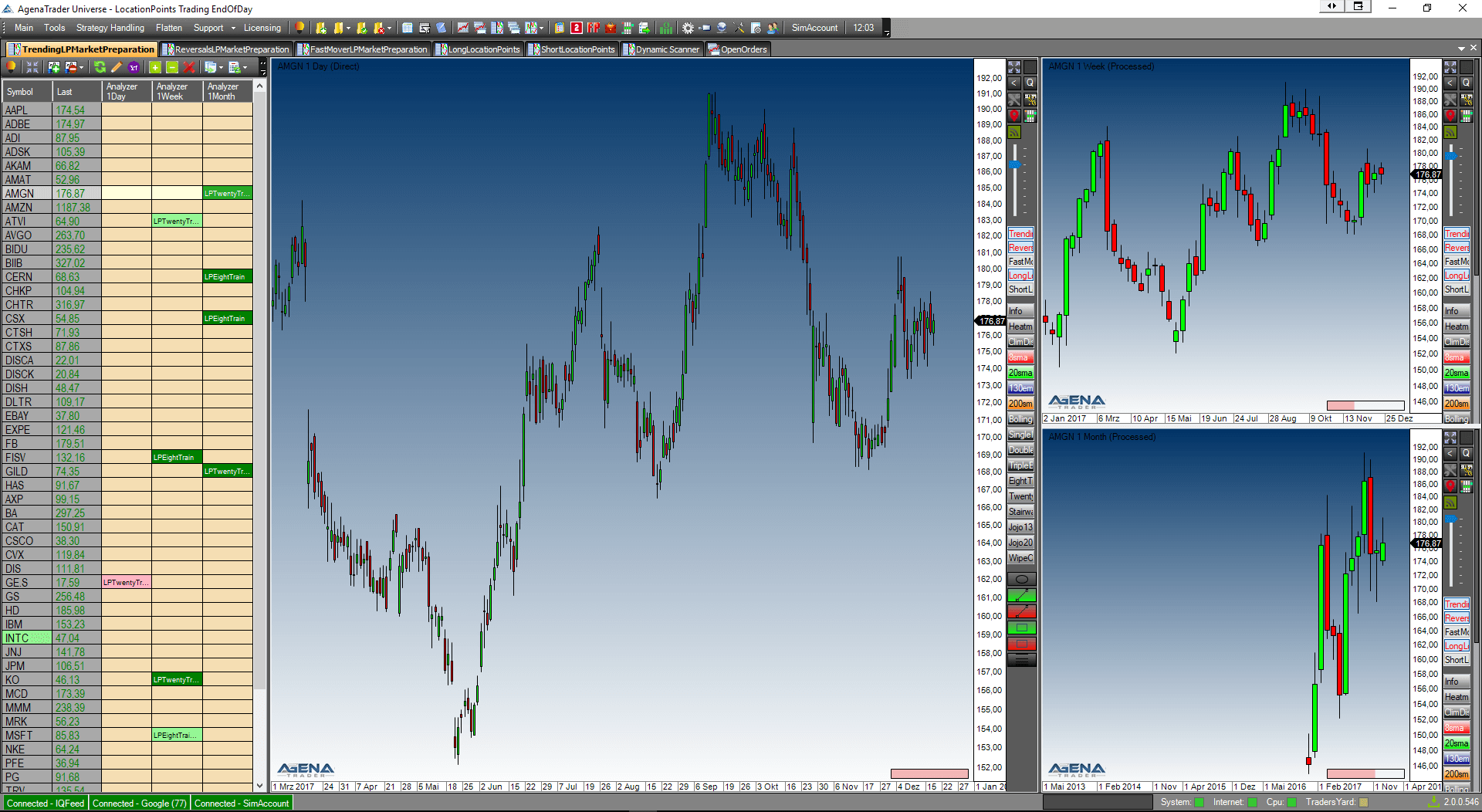Click the red rectangle drawing tool
1482x812 pixels.
[1021, 644]
